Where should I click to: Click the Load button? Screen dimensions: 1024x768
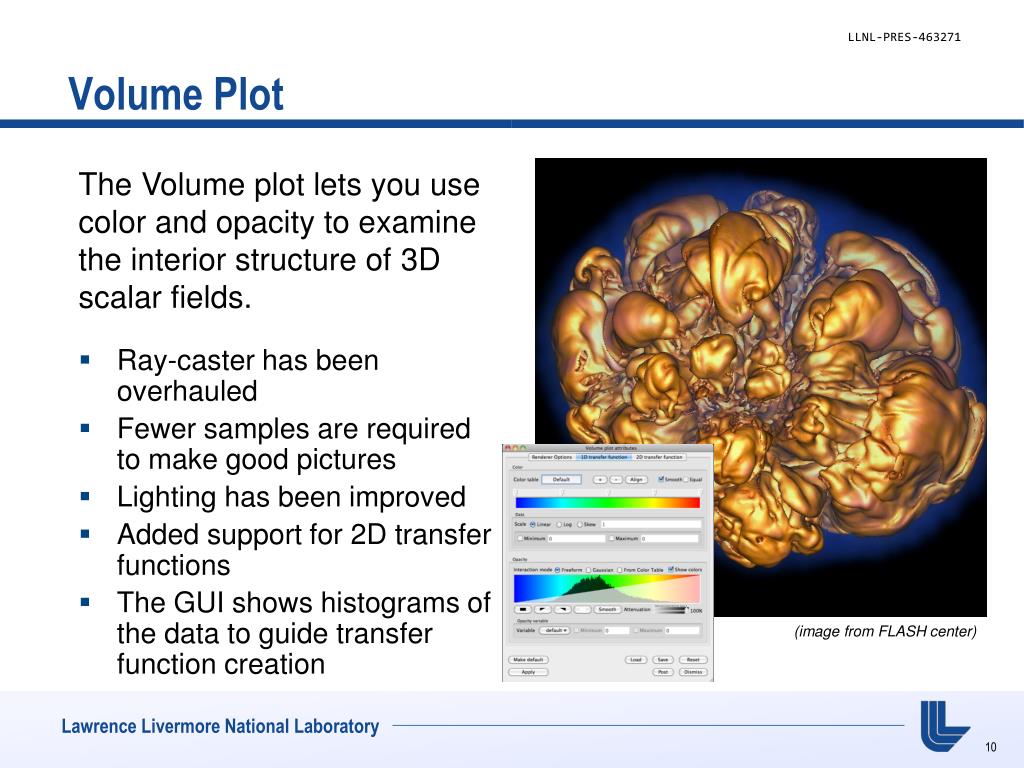point(636,660)
